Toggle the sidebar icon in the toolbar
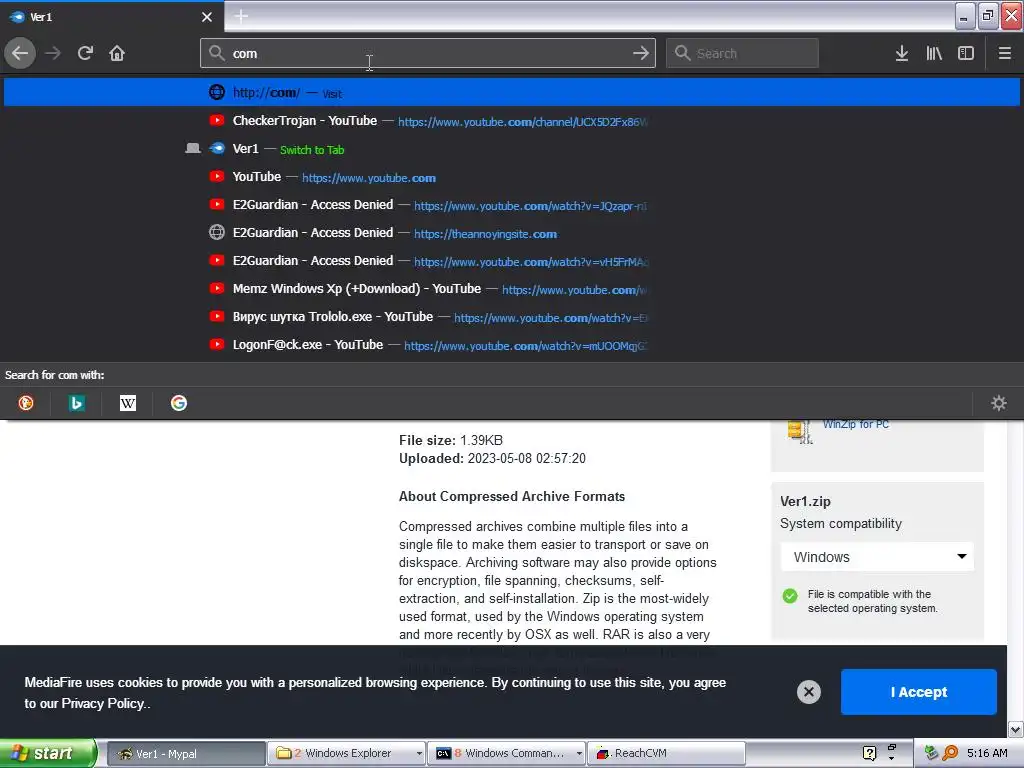1024x768 pixels. pos(966,53)
